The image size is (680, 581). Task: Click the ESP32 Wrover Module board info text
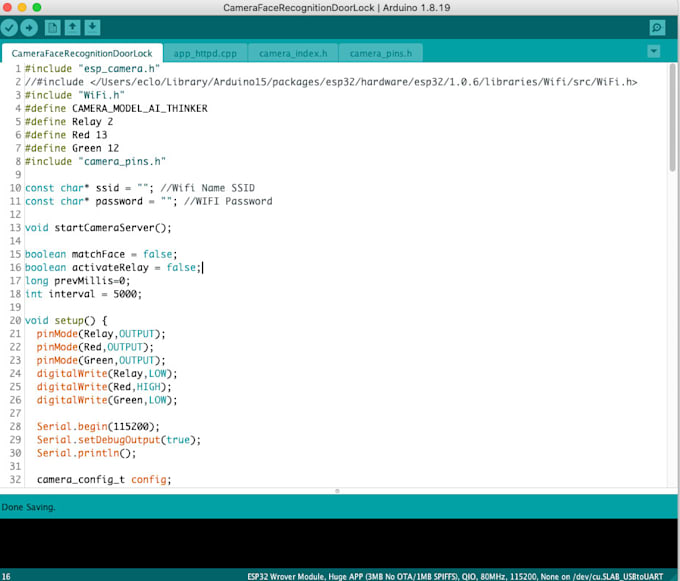point(455,576)
